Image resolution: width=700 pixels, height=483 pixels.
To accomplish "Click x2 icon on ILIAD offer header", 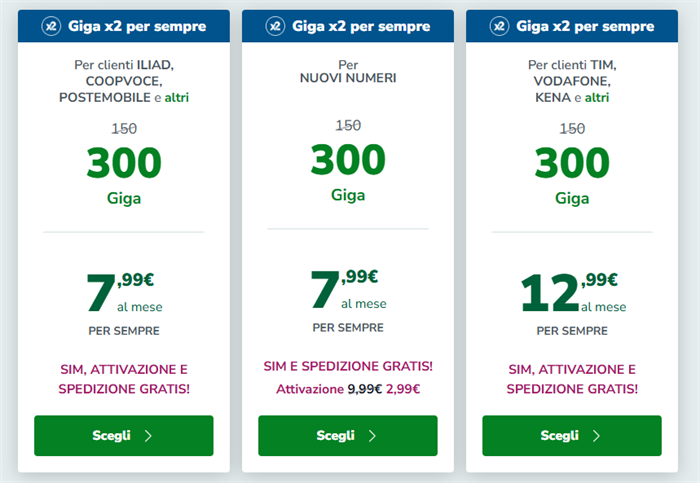I will (x=51, y=26).
